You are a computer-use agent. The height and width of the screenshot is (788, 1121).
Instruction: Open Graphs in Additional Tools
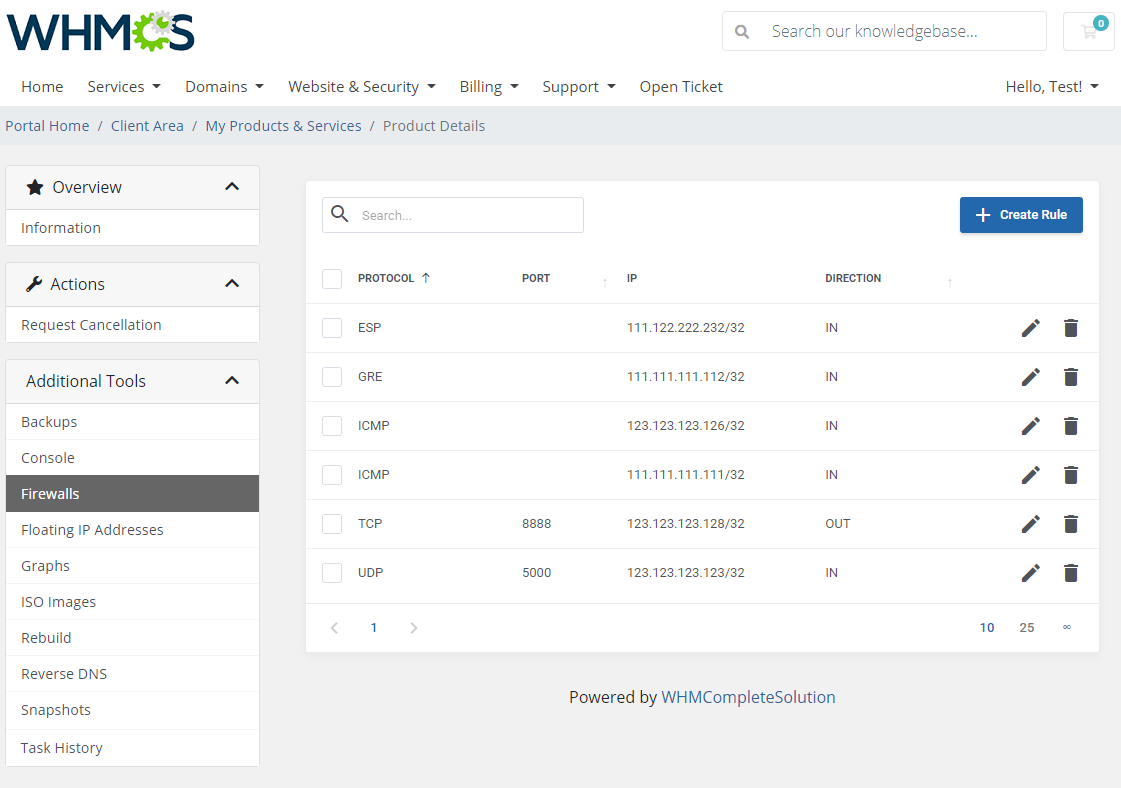pyautogui.click(x=132, y=566)
